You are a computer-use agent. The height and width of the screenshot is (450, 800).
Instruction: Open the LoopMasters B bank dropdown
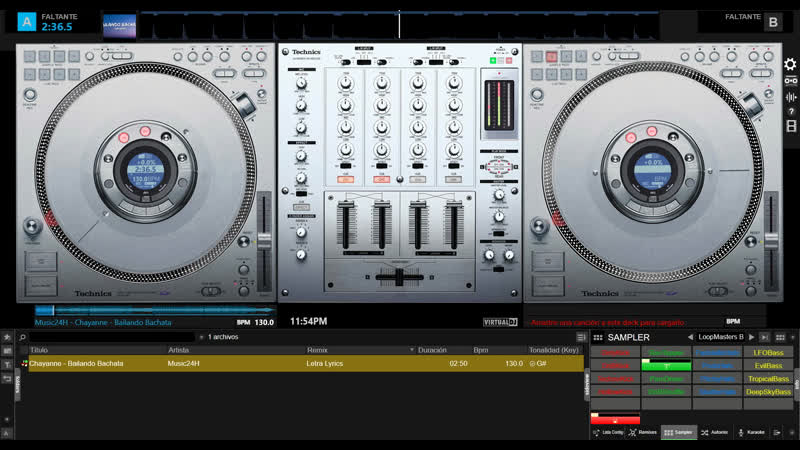(x=720, y=337)
